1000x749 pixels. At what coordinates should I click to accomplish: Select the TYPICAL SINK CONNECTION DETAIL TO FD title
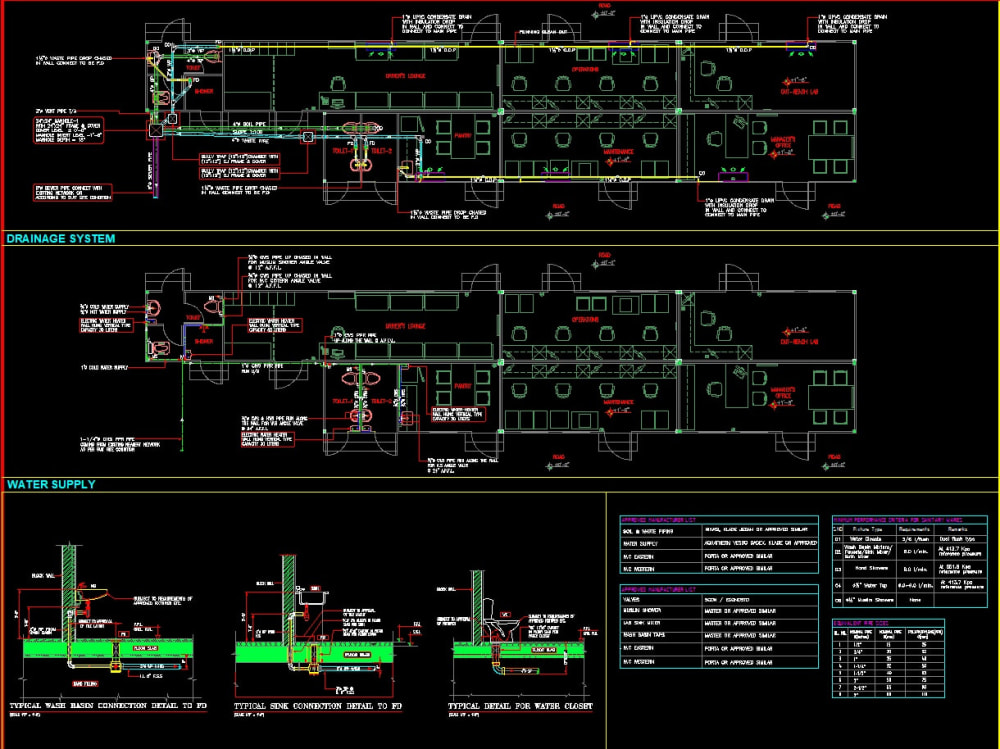(x=318, y=706)
